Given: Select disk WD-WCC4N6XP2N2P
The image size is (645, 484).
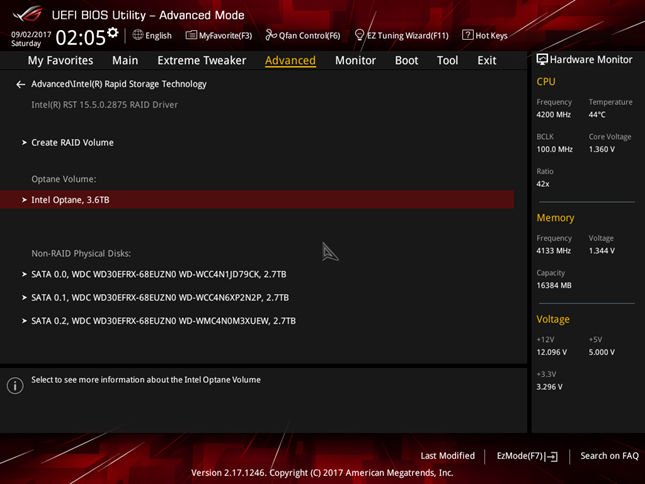Looking at the screenshot, I should pyautogui.click(x=160, y=297).
